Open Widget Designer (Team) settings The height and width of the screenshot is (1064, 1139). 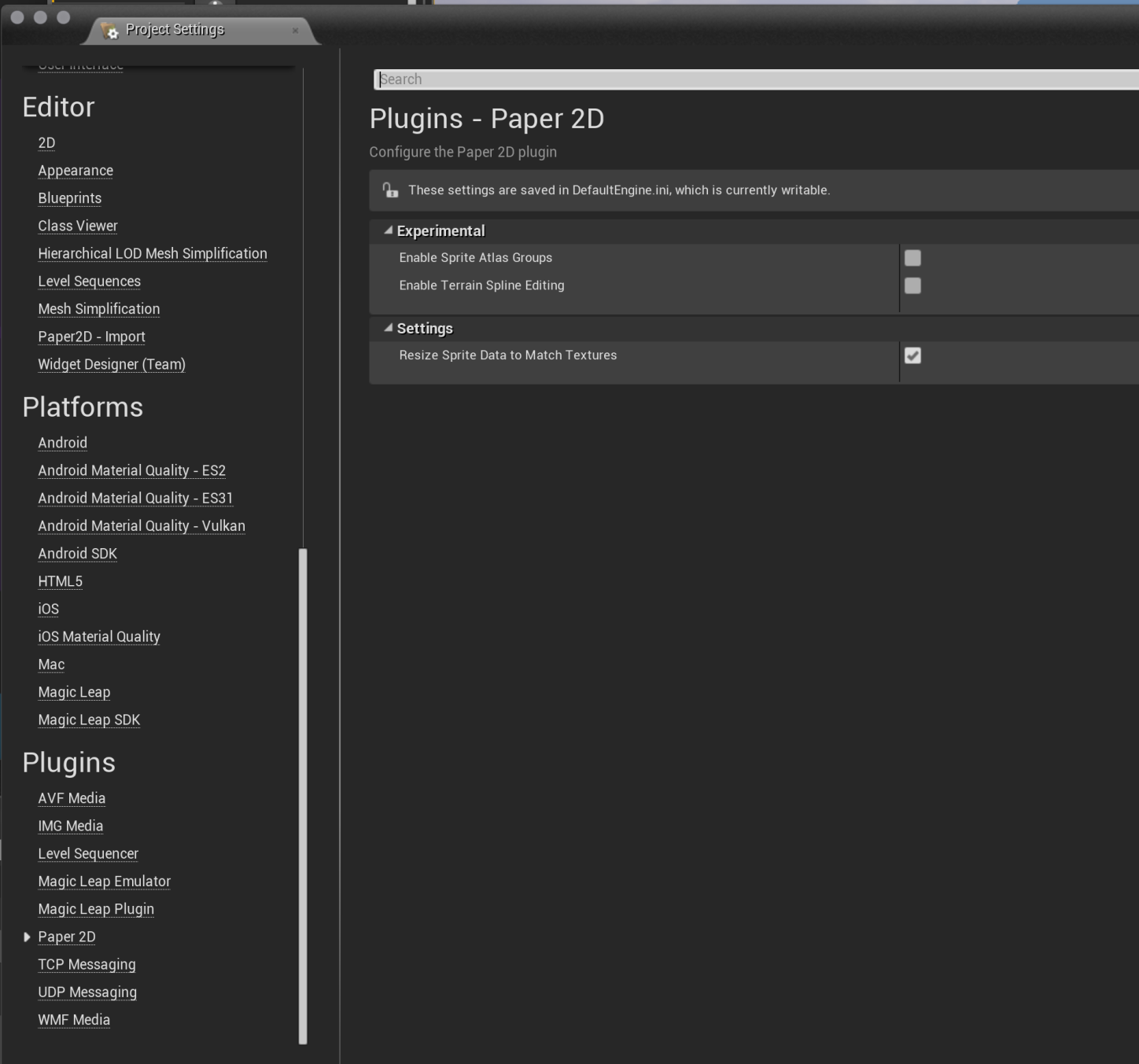click(x=112, y=364)
